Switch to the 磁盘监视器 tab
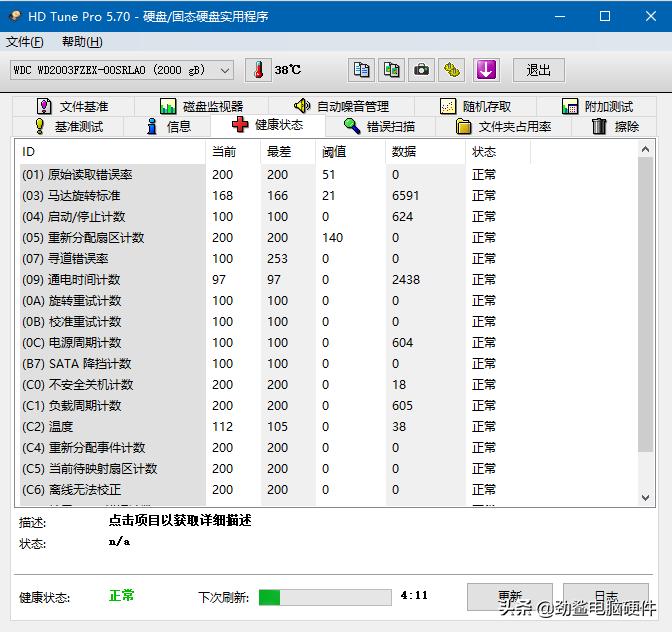Screen dimensions: 672x632 pos(201,106)
